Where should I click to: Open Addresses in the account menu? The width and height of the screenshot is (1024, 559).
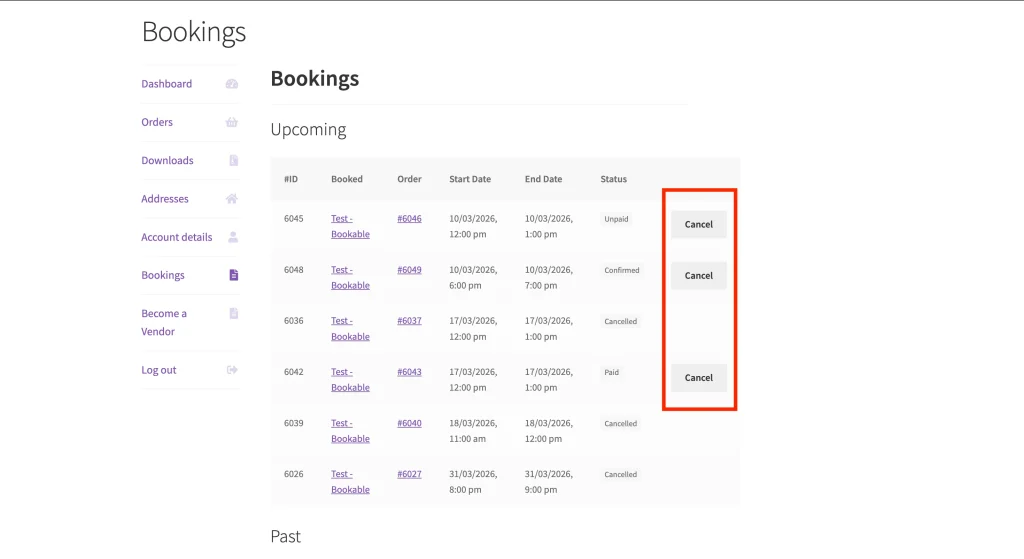pos(165,199)
